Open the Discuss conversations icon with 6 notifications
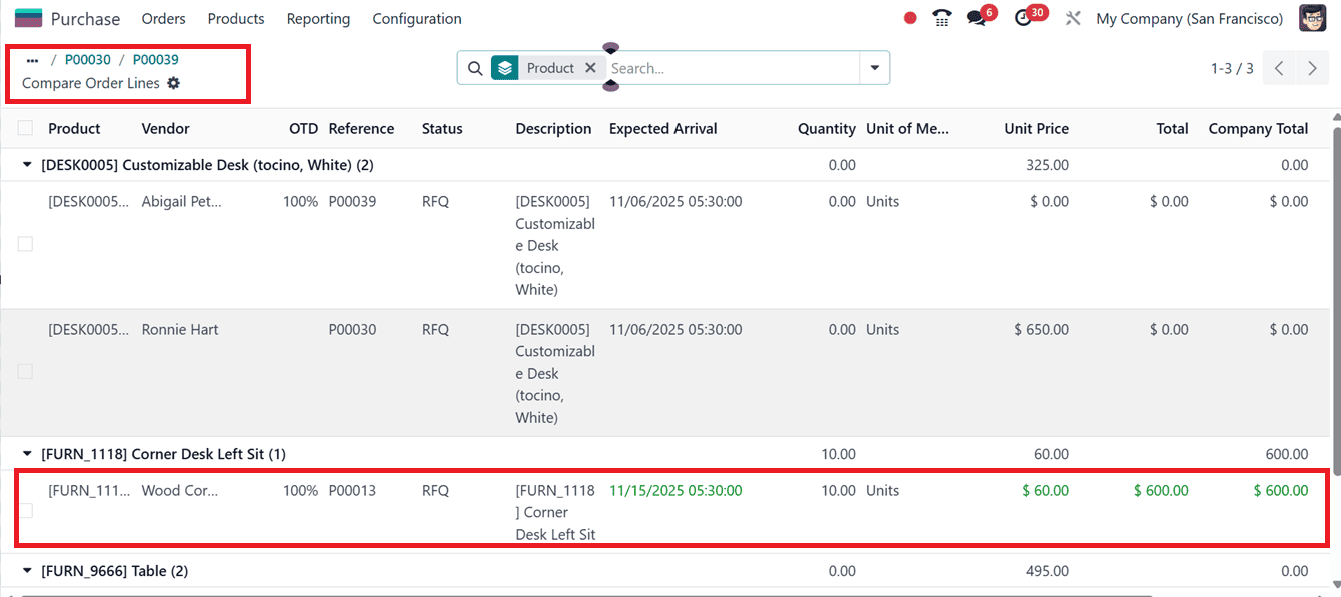Image resolution: width=1341 pixels, height=597 pixels. click(x=977, y=17)
